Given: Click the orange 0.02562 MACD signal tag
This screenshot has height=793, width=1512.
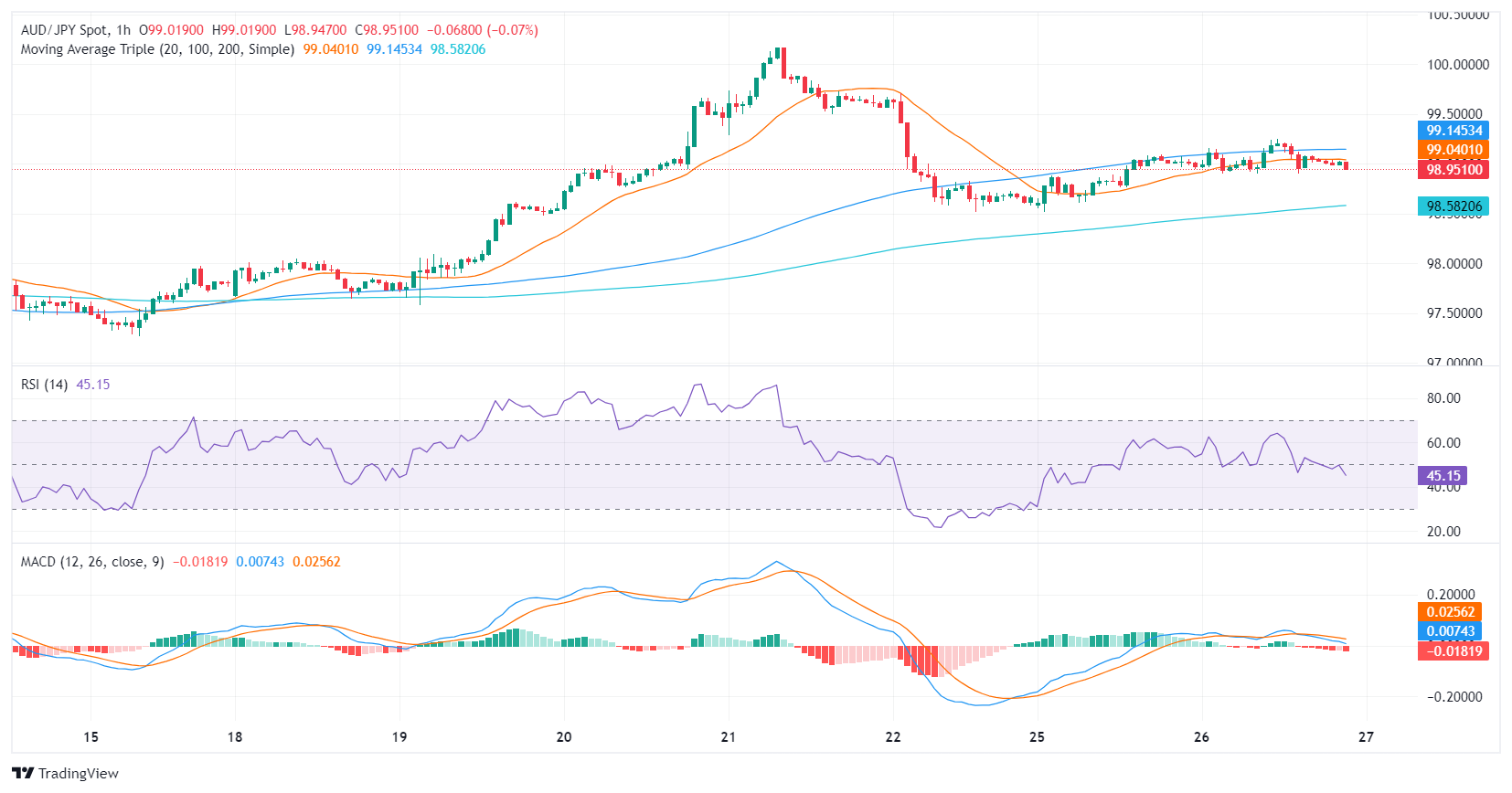Looking at the screenshot, I should (1450, 612).
